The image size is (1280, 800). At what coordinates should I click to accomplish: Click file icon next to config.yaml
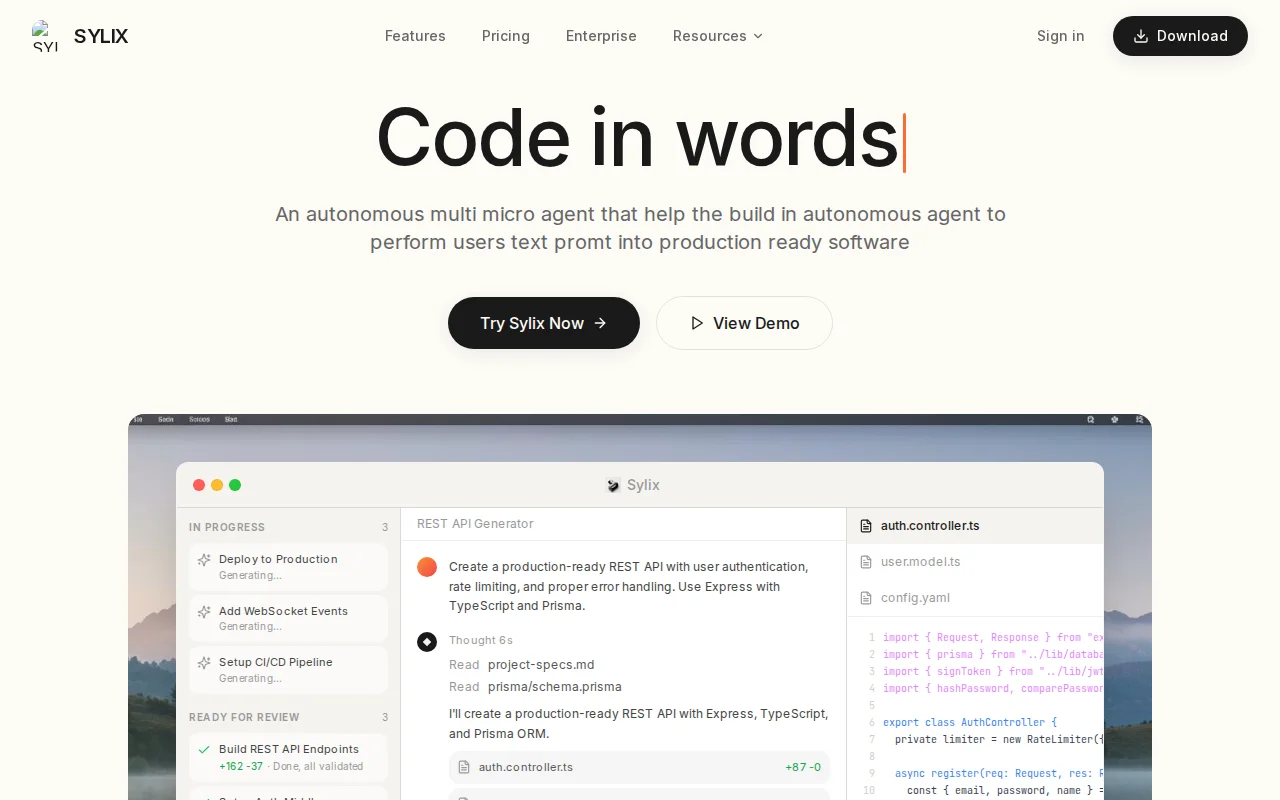pos(866,598)
